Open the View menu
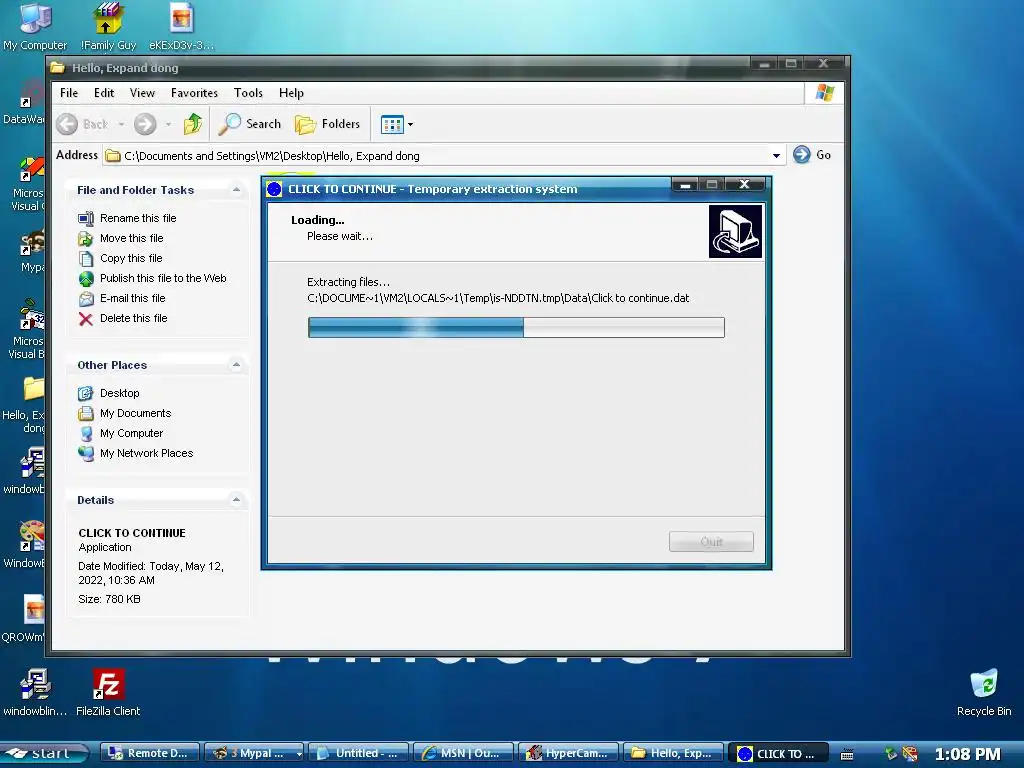1024x768 pixels. (x=142, y=93)
